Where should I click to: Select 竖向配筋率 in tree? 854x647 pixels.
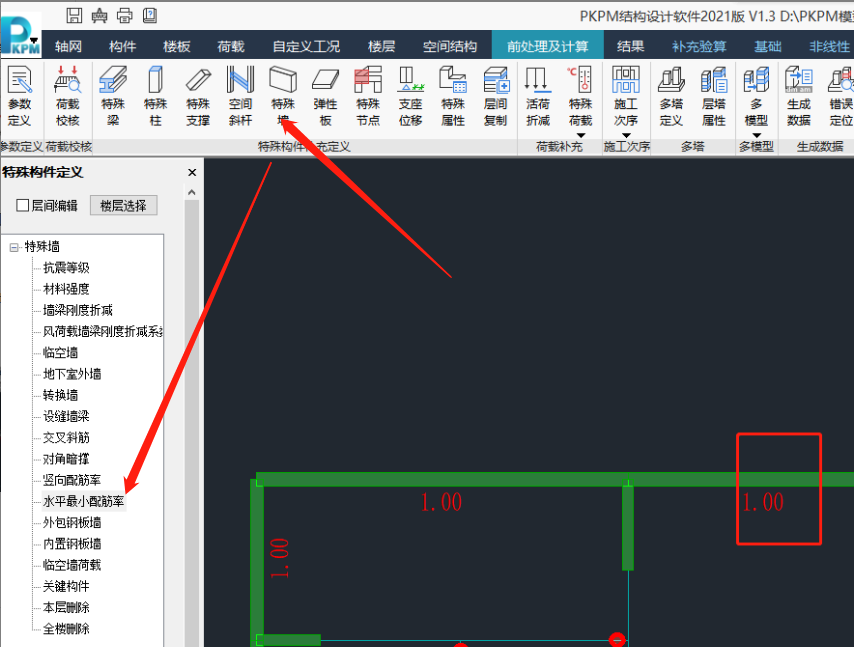(x=72, y=480)
